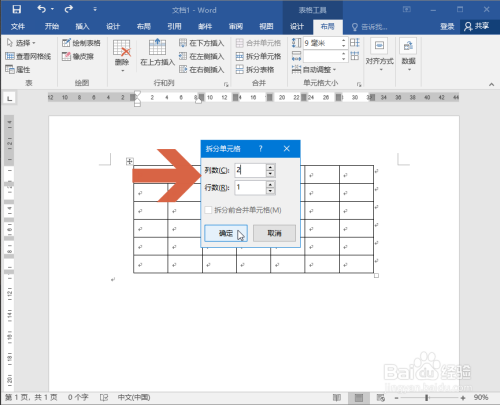Open the 对齐方式 alignment dropdown
Image resolution: width=500 pixels, height=405 pixels.
pyautogui.click(x=380, y=55)
